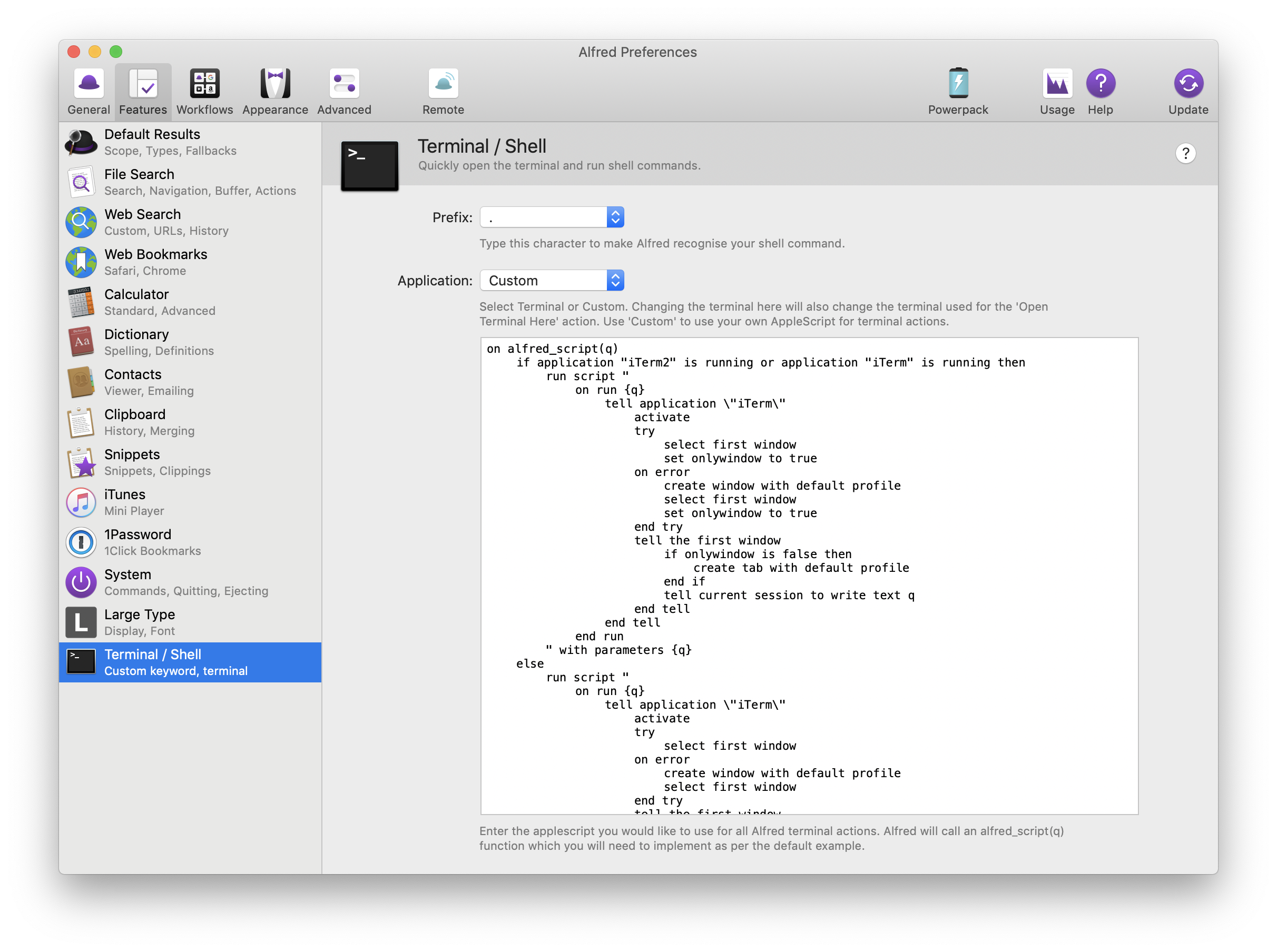This screenshot has width=1277, height=952.
Task: Select the Web Search globe icon
Action: tap(81, 222)
